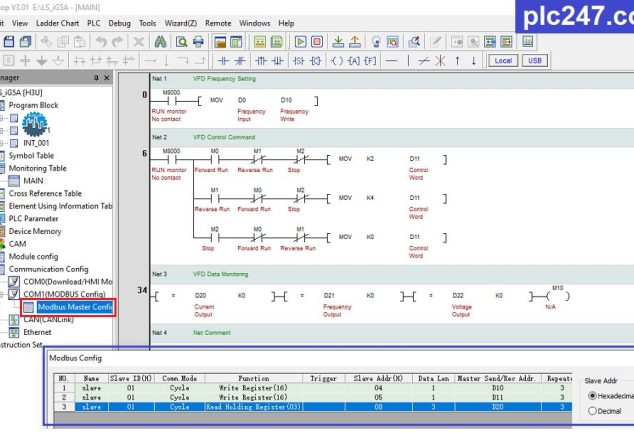Open Print Preview magnifier icon
This screenshot has height=433, width=634.
click(182, 42)
